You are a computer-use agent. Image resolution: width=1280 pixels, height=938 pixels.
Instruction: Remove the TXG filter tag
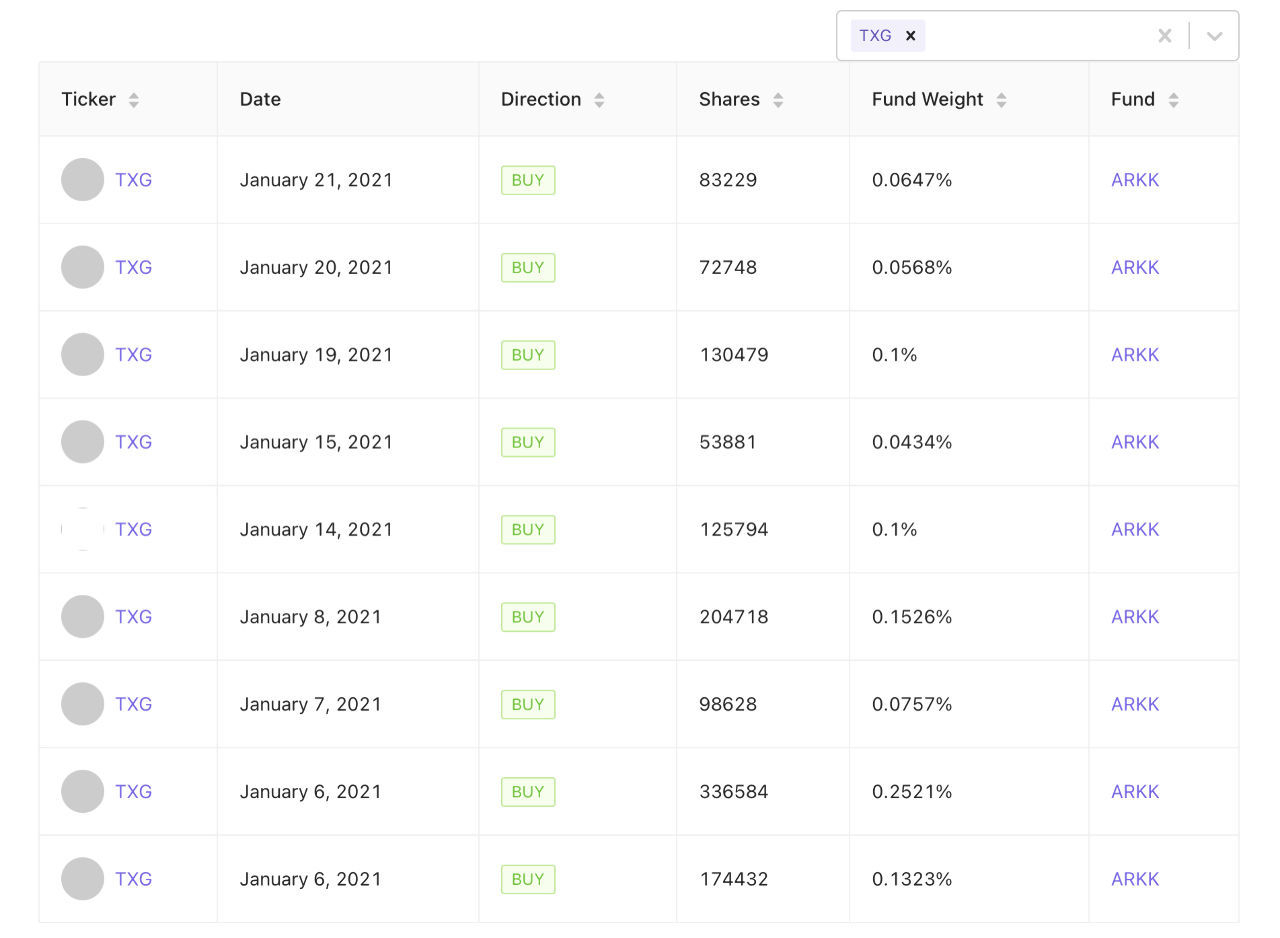[910, 36]
